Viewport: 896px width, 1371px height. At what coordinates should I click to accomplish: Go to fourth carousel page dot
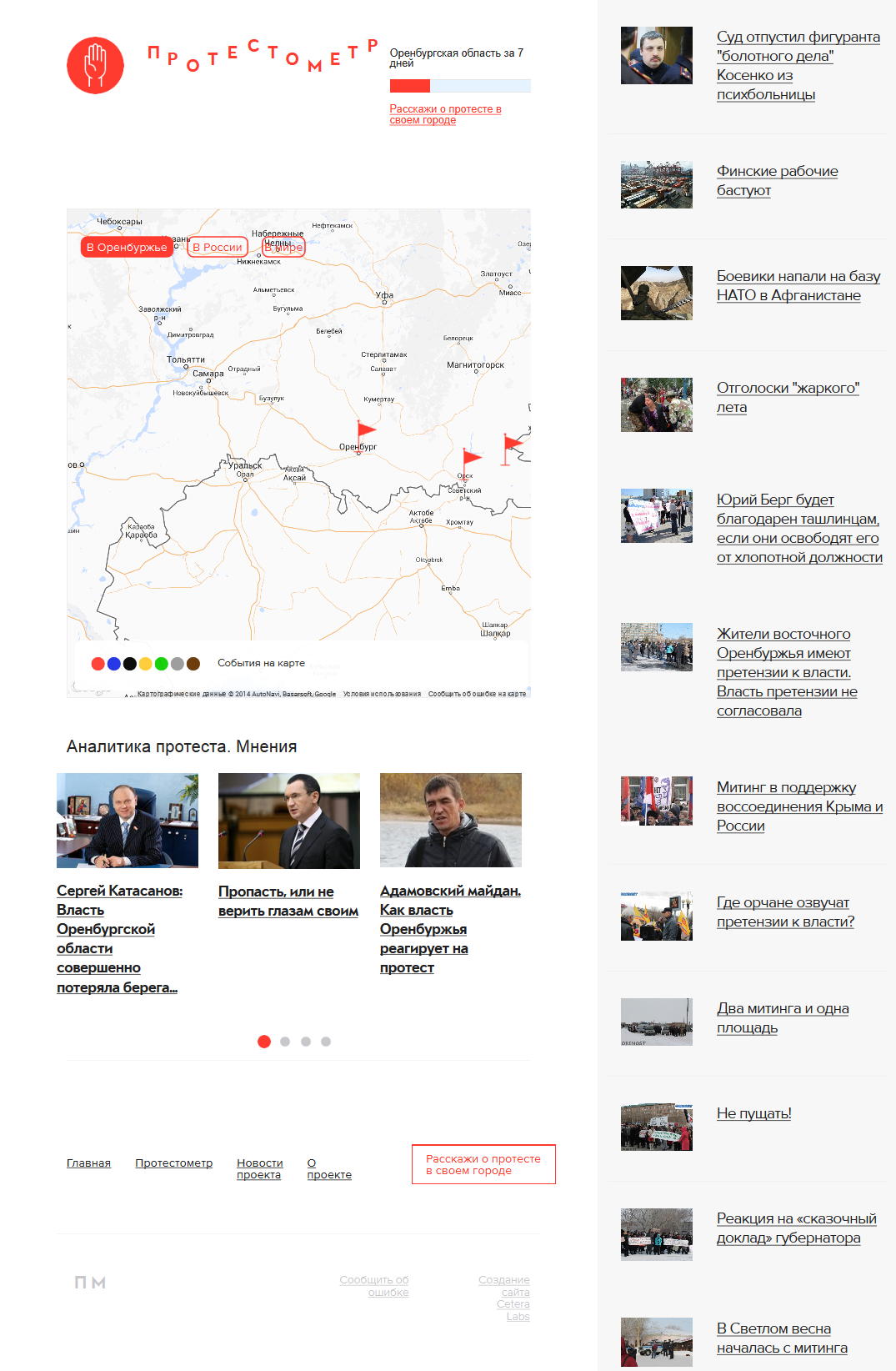pos(326,1042)
